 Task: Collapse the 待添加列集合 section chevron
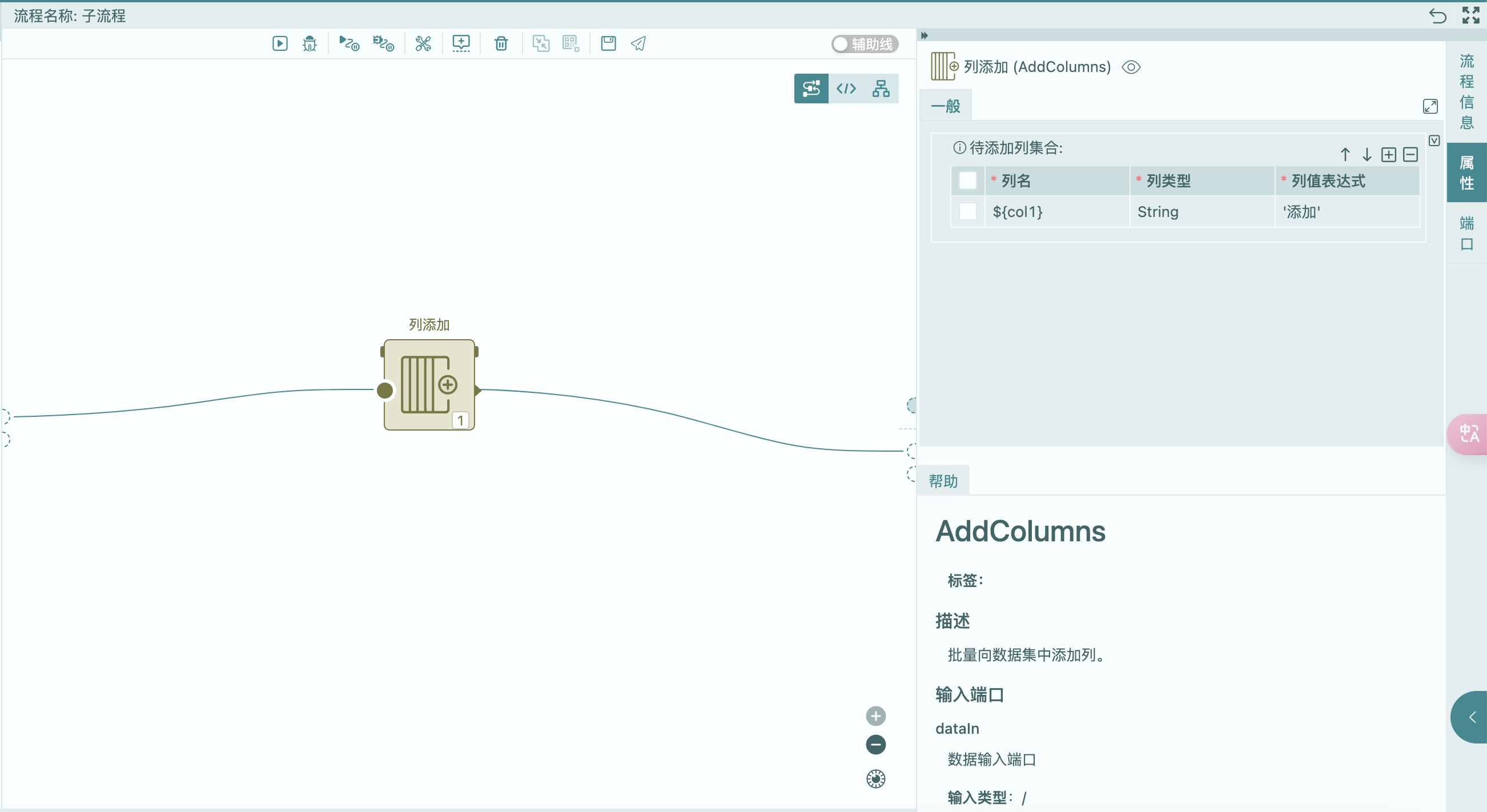coord(1434,141)
